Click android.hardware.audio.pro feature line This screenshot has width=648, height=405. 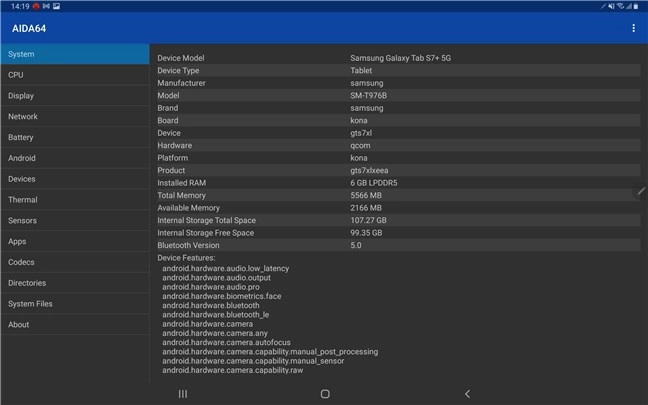pos(211,287)
